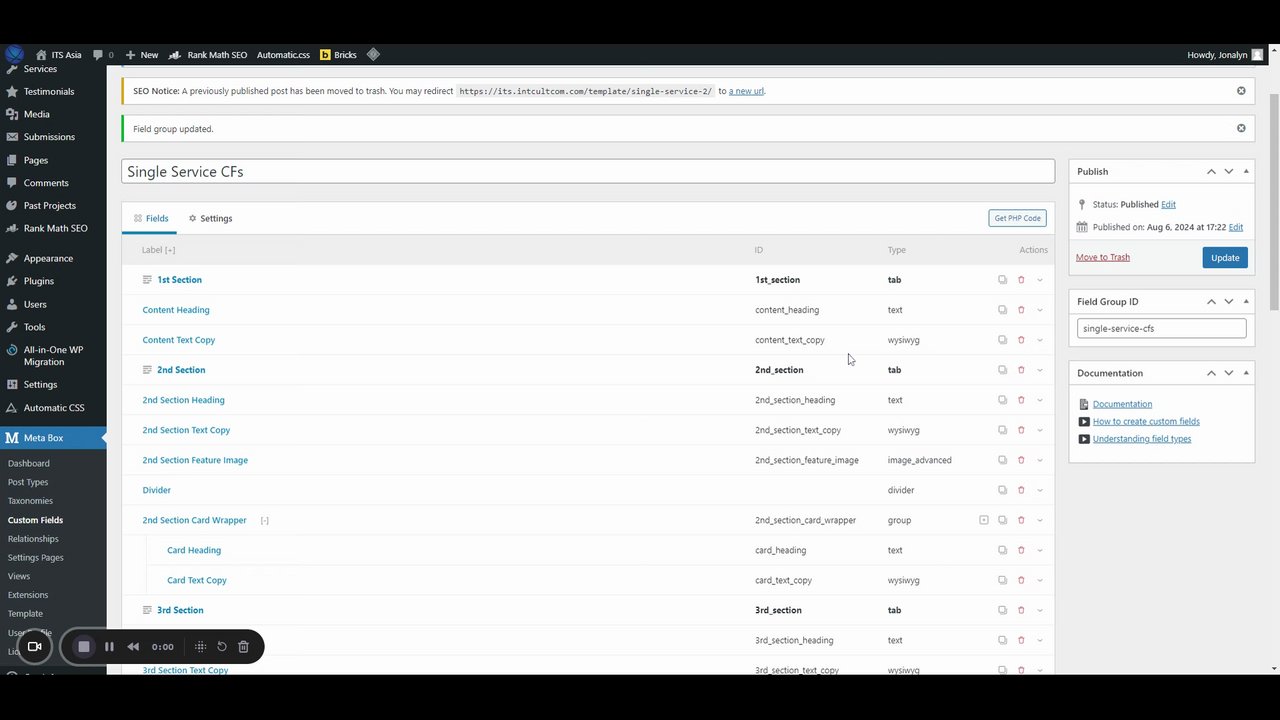
Task: Expand Content Text Copy field options
Action: [x=1040, y=340]
